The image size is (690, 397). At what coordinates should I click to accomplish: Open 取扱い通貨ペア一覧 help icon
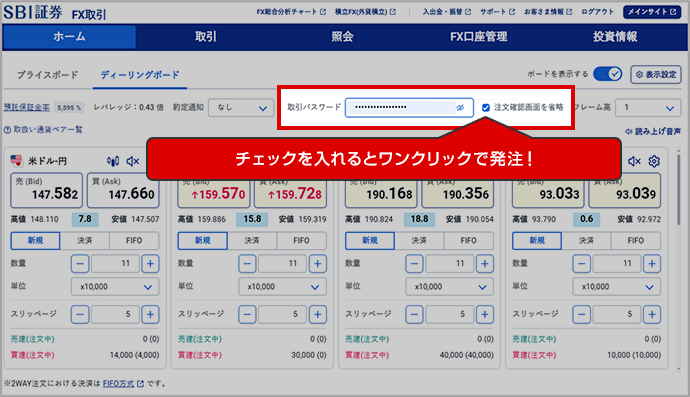pos(7,130)
